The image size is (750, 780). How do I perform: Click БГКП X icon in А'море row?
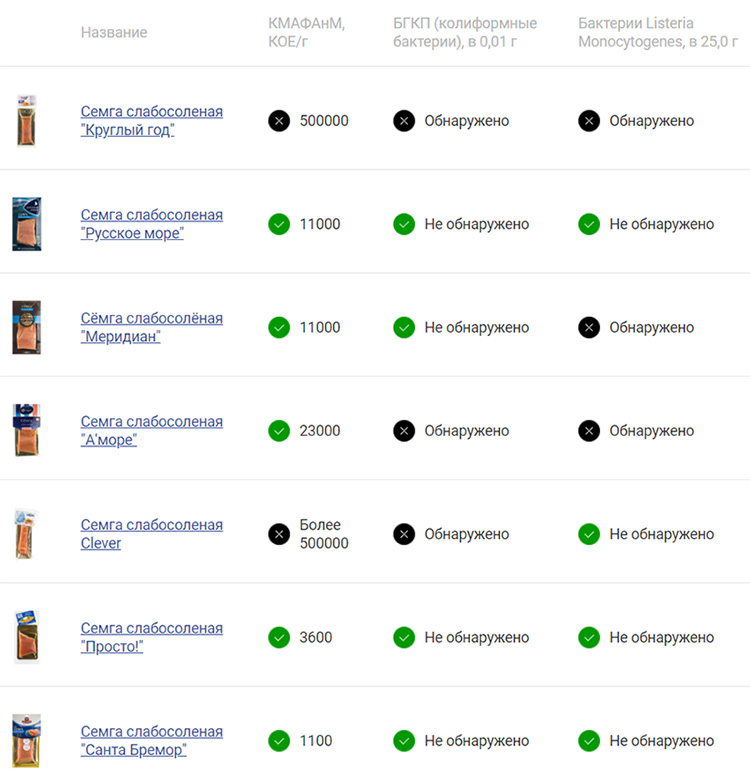404,430
